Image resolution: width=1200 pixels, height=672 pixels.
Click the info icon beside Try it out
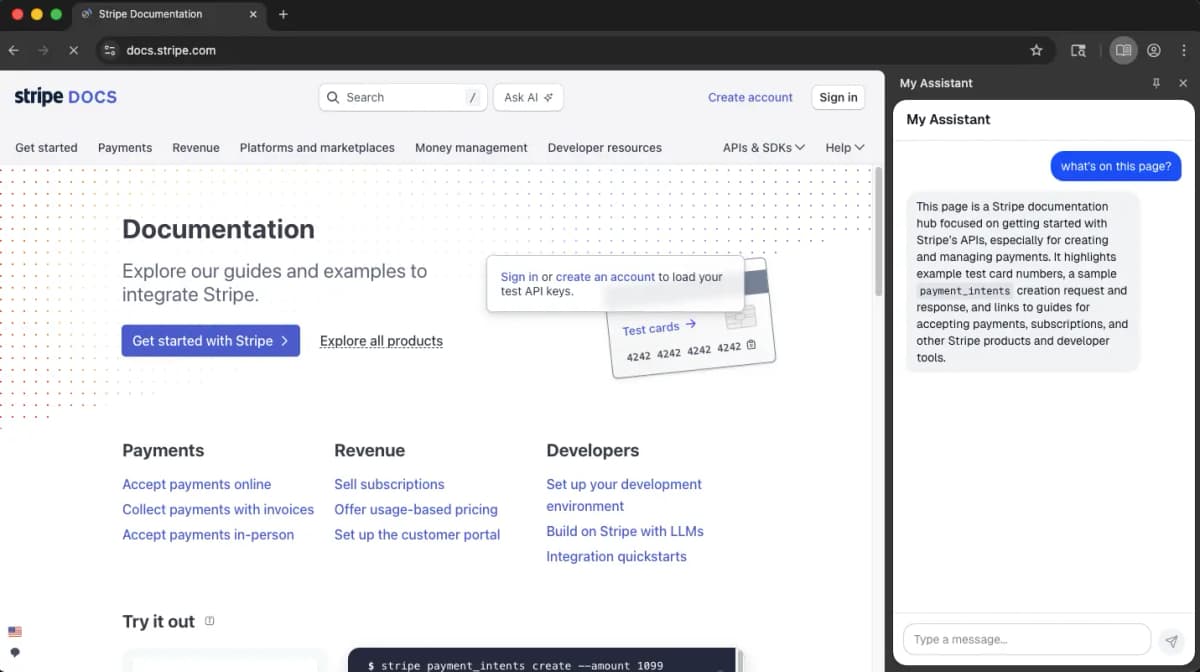(208, 620)
